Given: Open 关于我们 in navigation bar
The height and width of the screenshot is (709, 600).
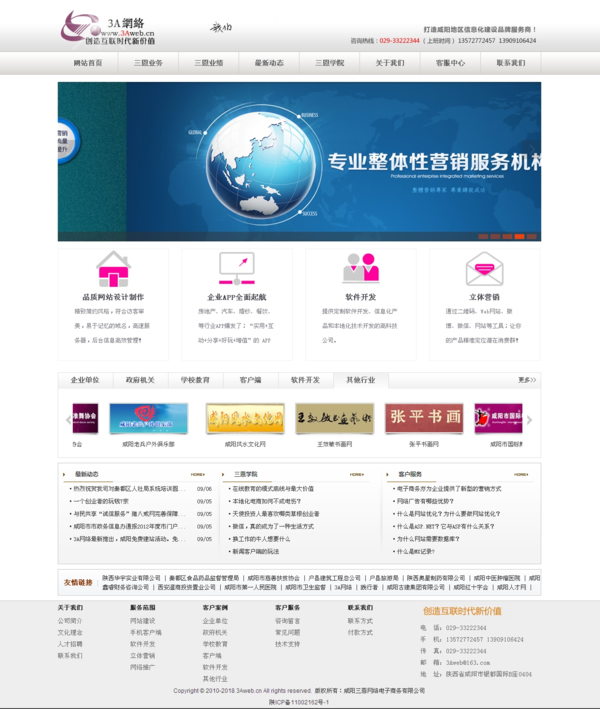Looking at the screenshot, I should [x=390, y=63].
